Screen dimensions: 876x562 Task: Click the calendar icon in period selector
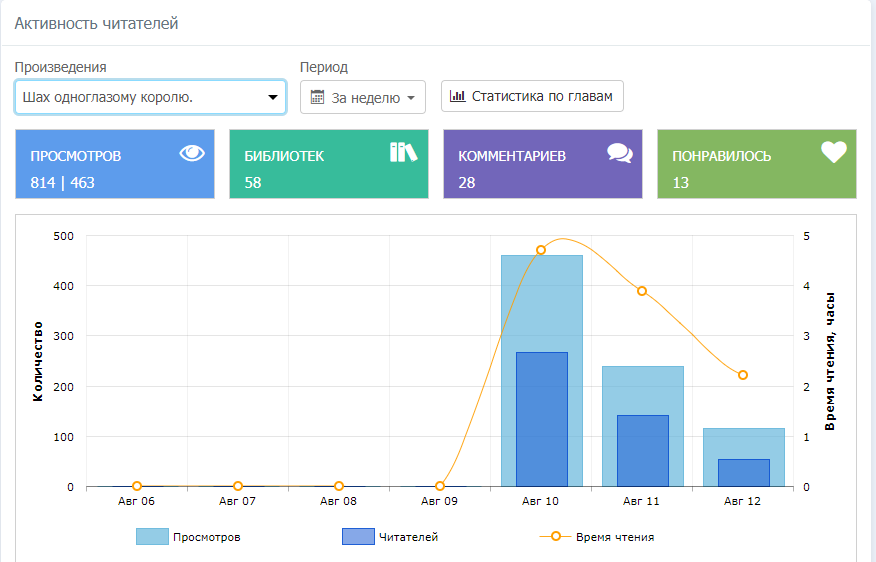pyautogui.click(x=318, y=97)
